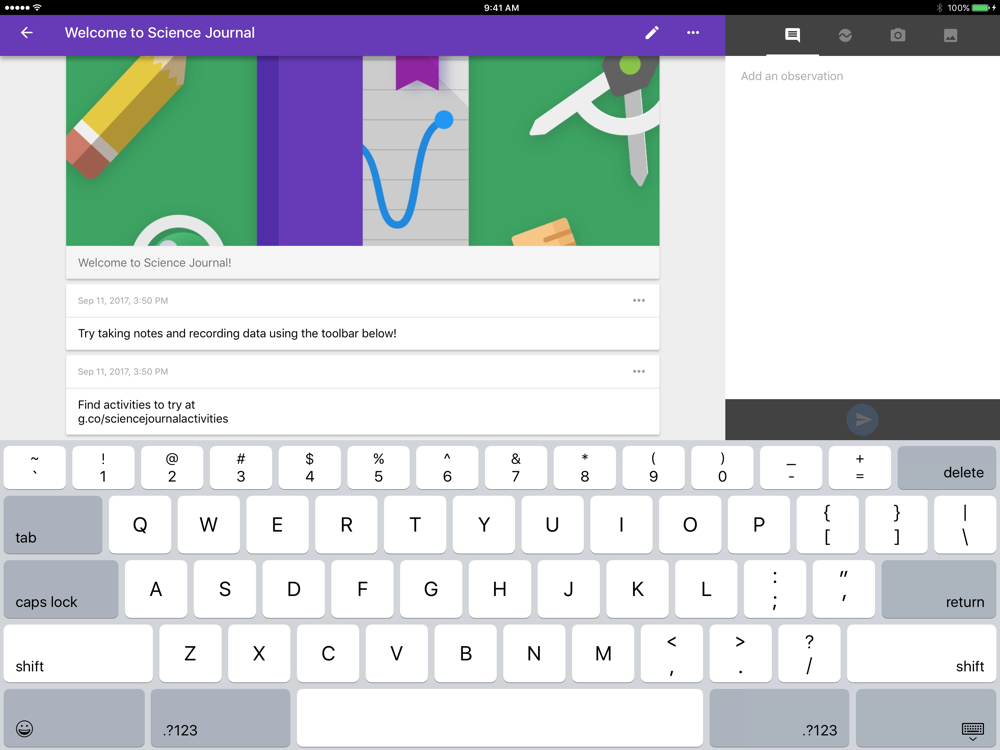The width and height of the screenshot is (1000, 750).
Task: Tap the plus and equals key
Action: click(x=860, y=467)
